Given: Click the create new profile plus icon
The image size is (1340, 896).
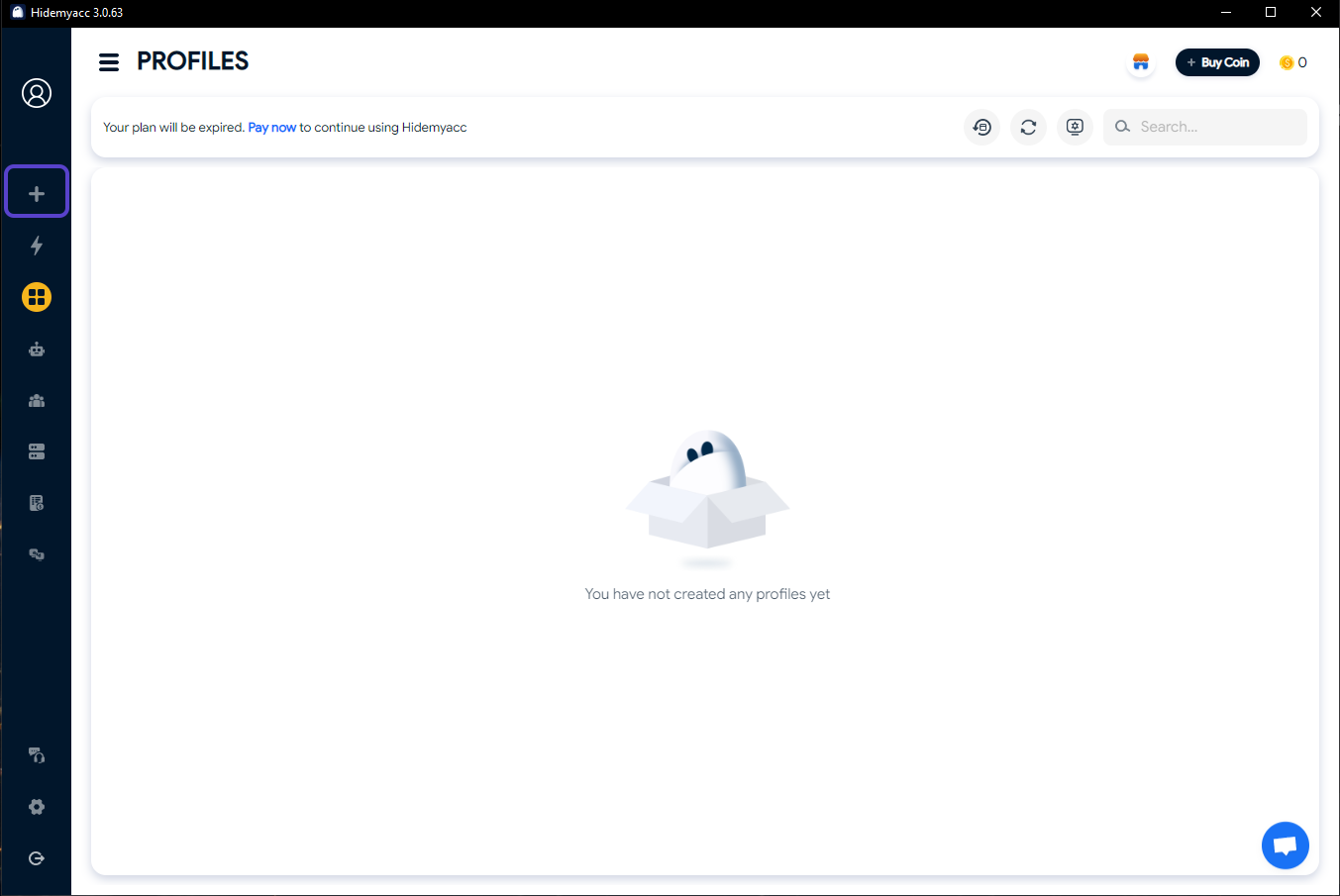Looking at the screenshot, I should click(37, 191).
